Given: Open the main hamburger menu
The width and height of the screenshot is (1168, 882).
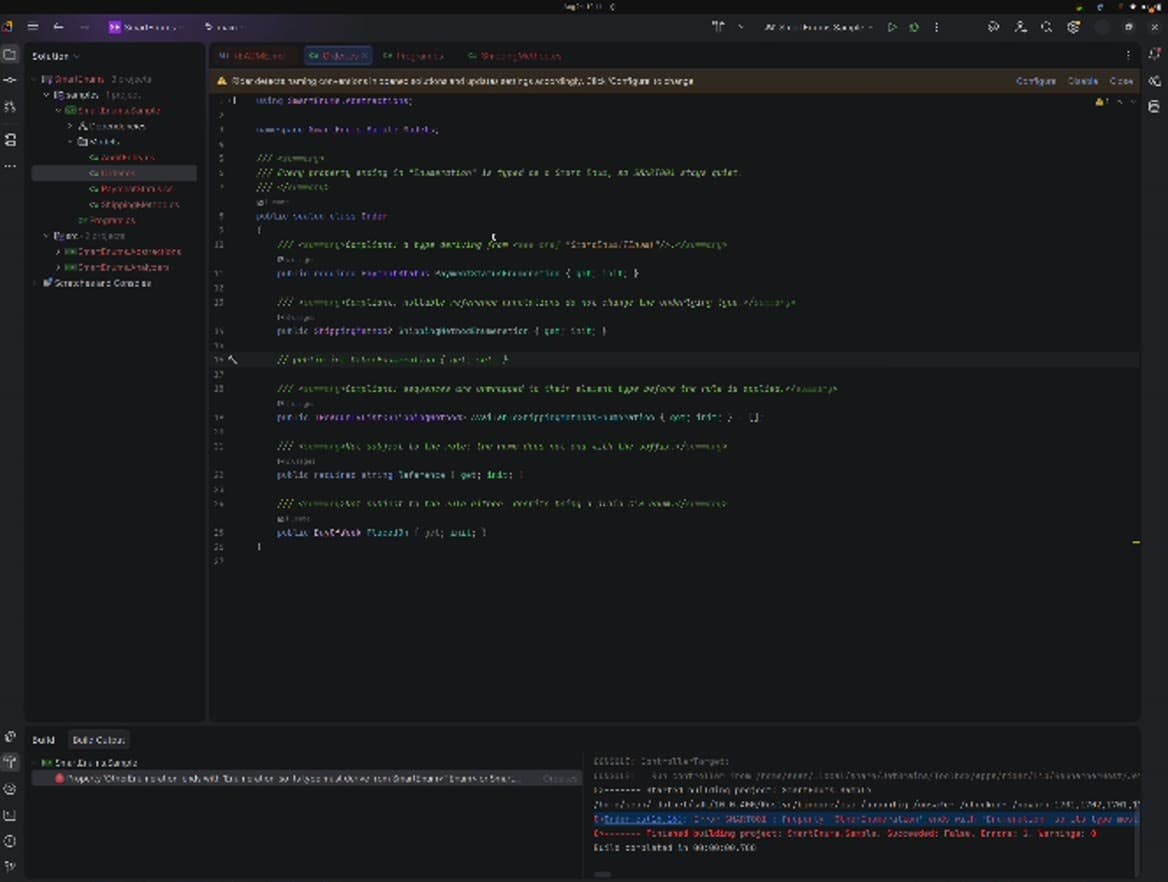Looking at the screenshot, I should coord(33,27).
